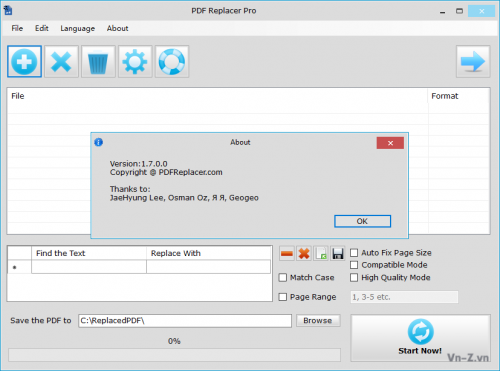
Task: Click the blue X remove file icon
Action: [61, 62]
